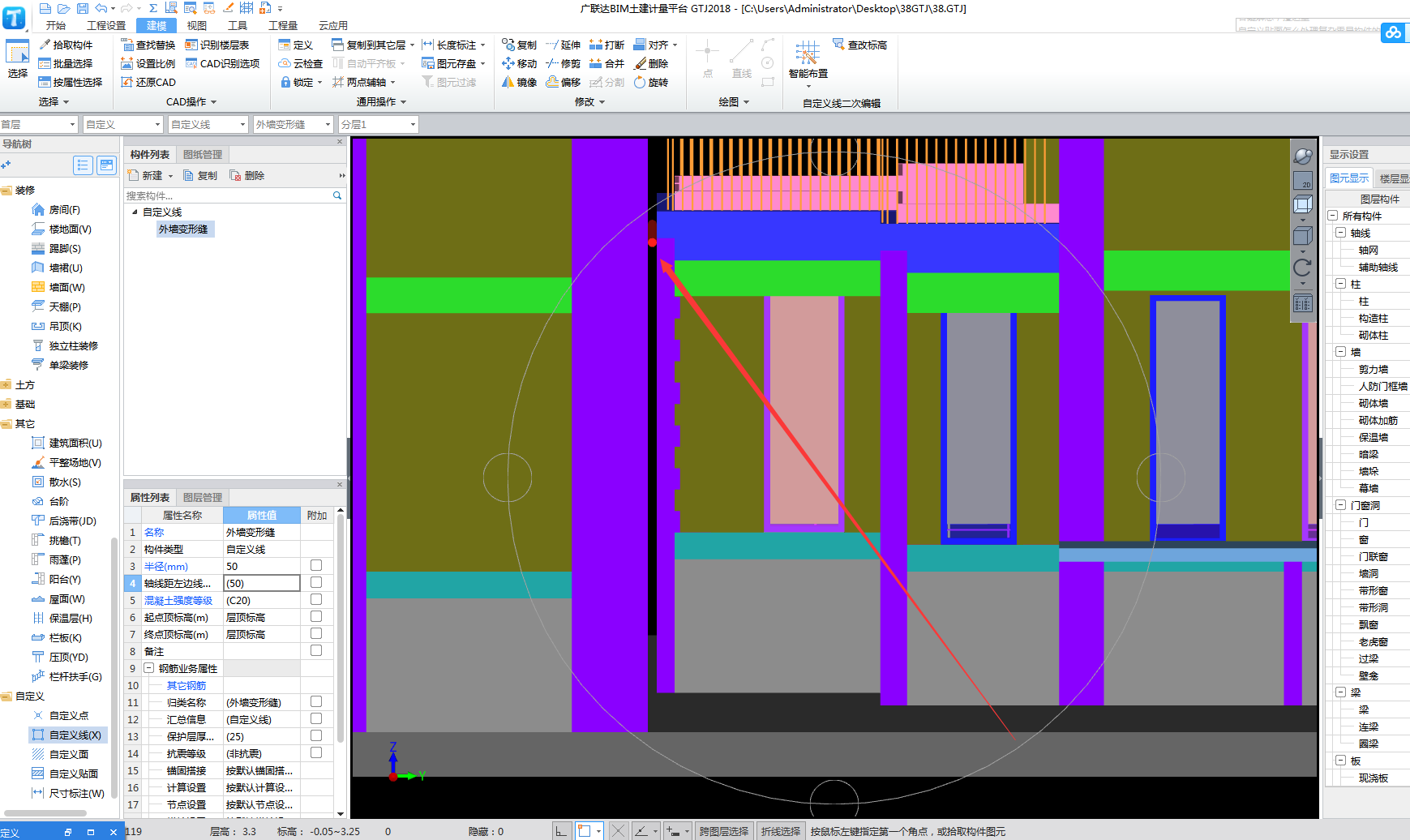Click 折线选择 status bar button
This screenshot has width=1410, height=840.
(x=780, y=831)
